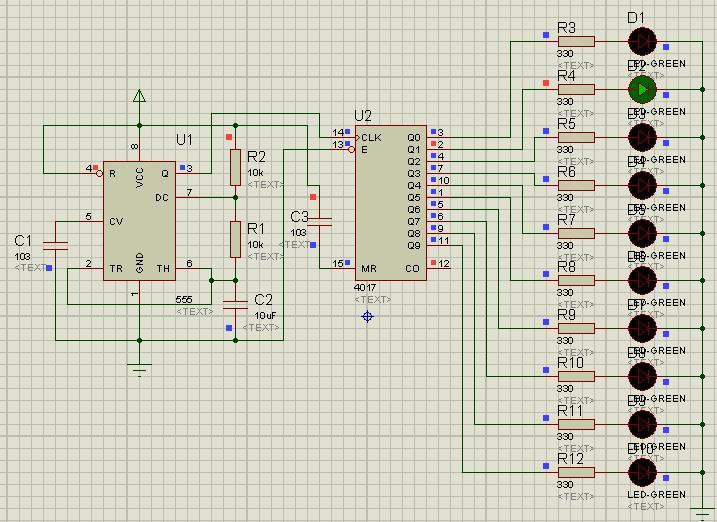Select capacitor C1 symbol

pyautogui.click(x=55, y=246)
